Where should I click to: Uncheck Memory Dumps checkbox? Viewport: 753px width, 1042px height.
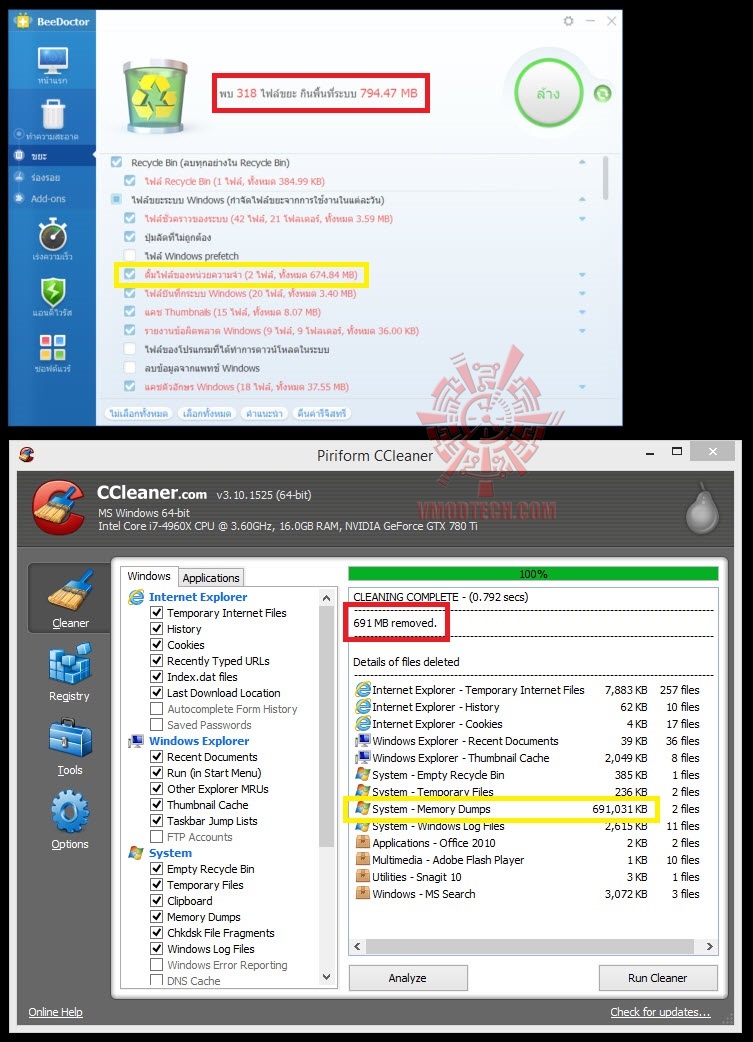pyautogui.click(x=157, y=917)
